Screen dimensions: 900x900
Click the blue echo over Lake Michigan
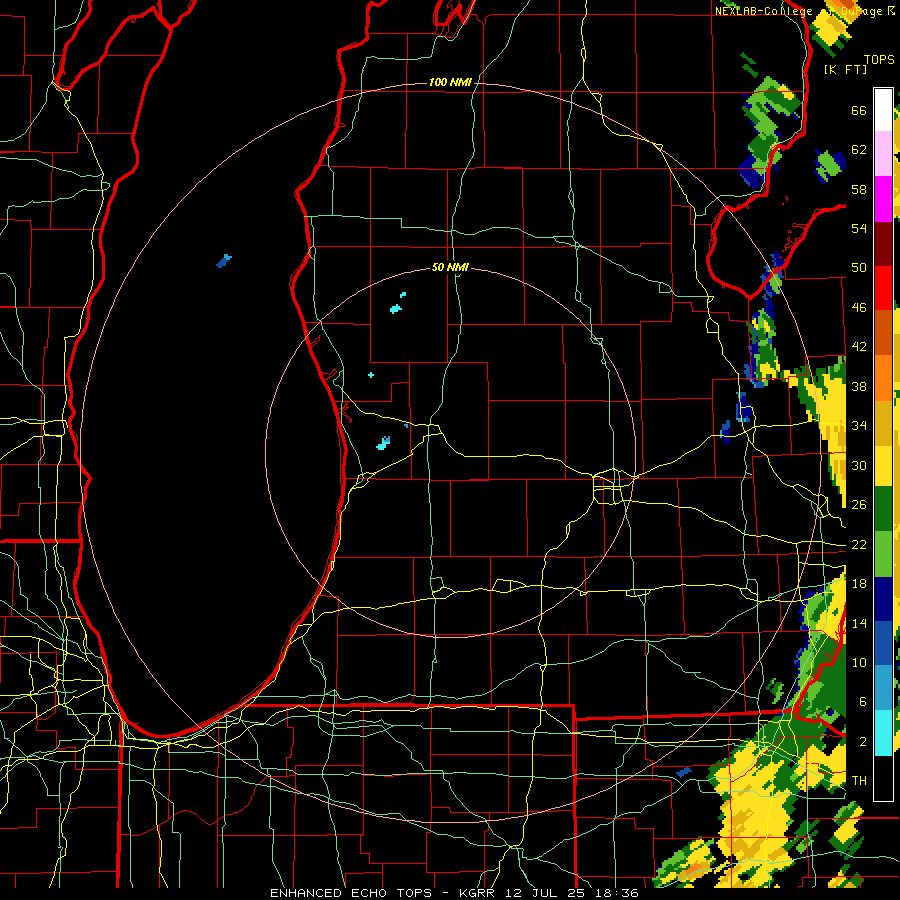[x=224, y=261]
